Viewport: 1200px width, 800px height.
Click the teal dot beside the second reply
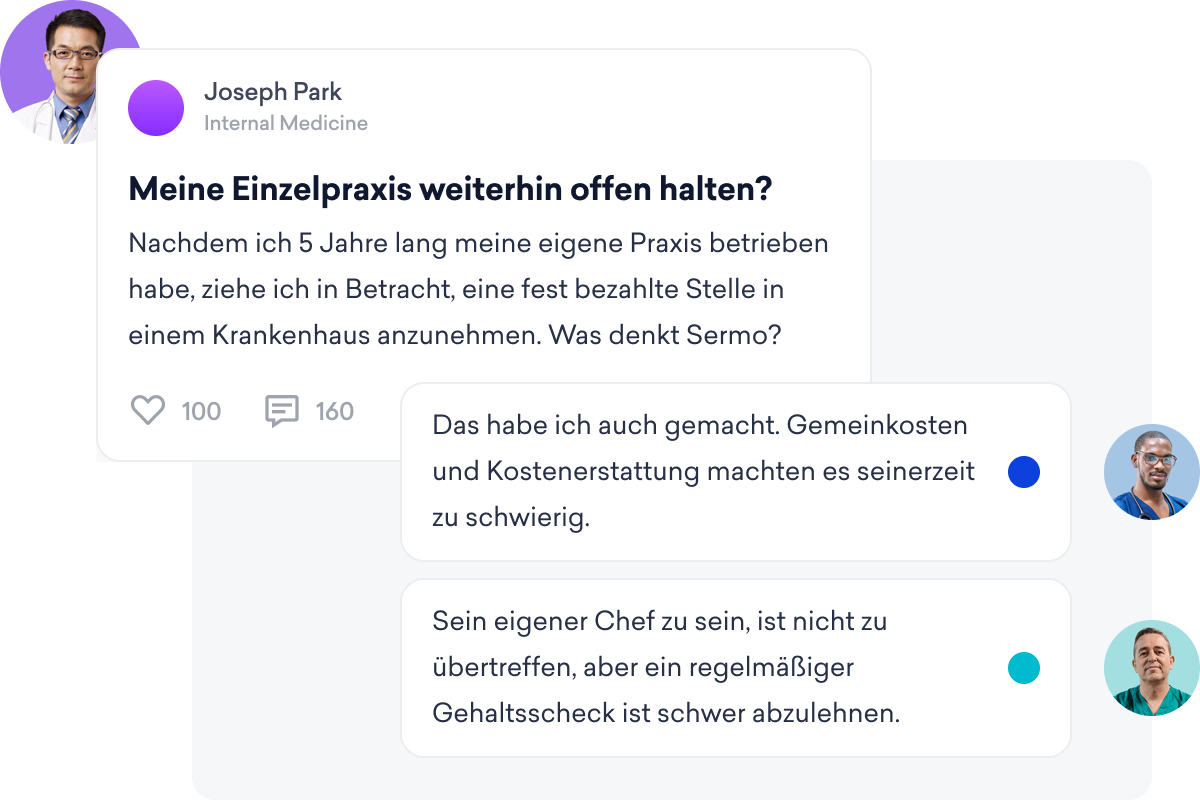tap(1023, 667)
